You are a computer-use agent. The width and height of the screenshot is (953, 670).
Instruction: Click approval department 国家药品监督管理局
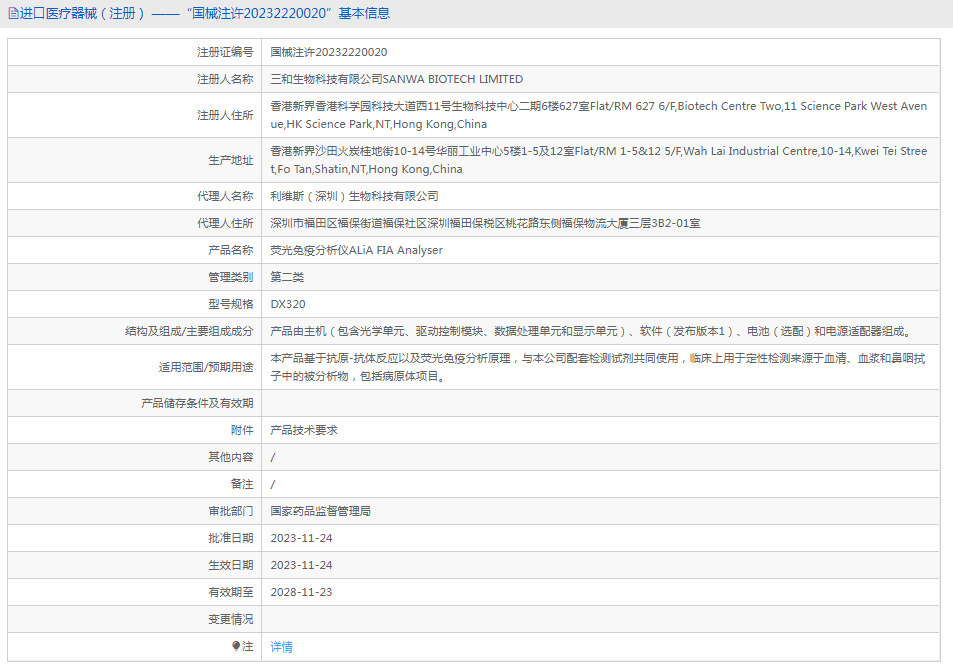[x=321, y=511]
